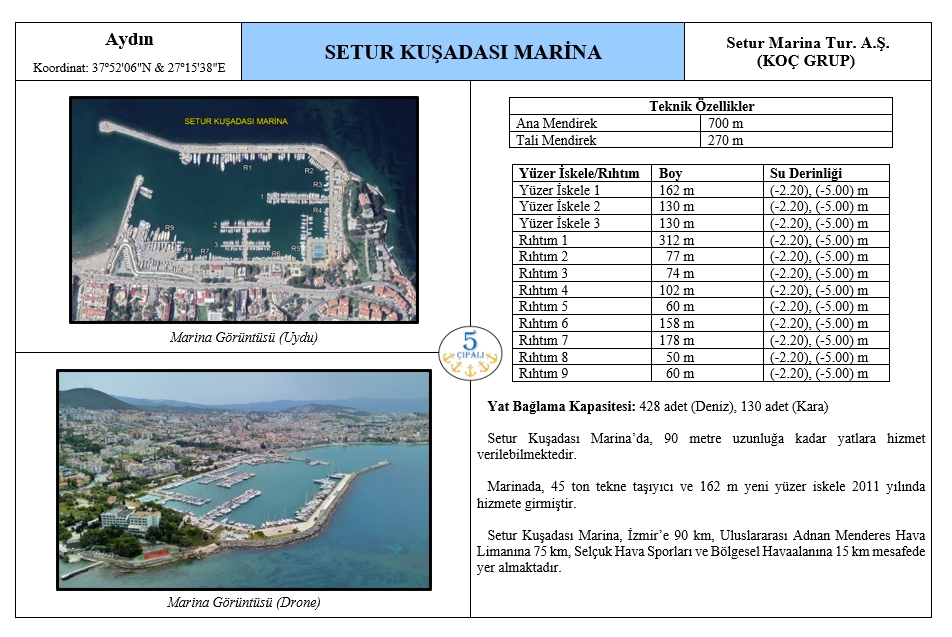Click the Marina Görüntüsü (Drone) caption
The image size is (952, 637).
tap(244, 602)
